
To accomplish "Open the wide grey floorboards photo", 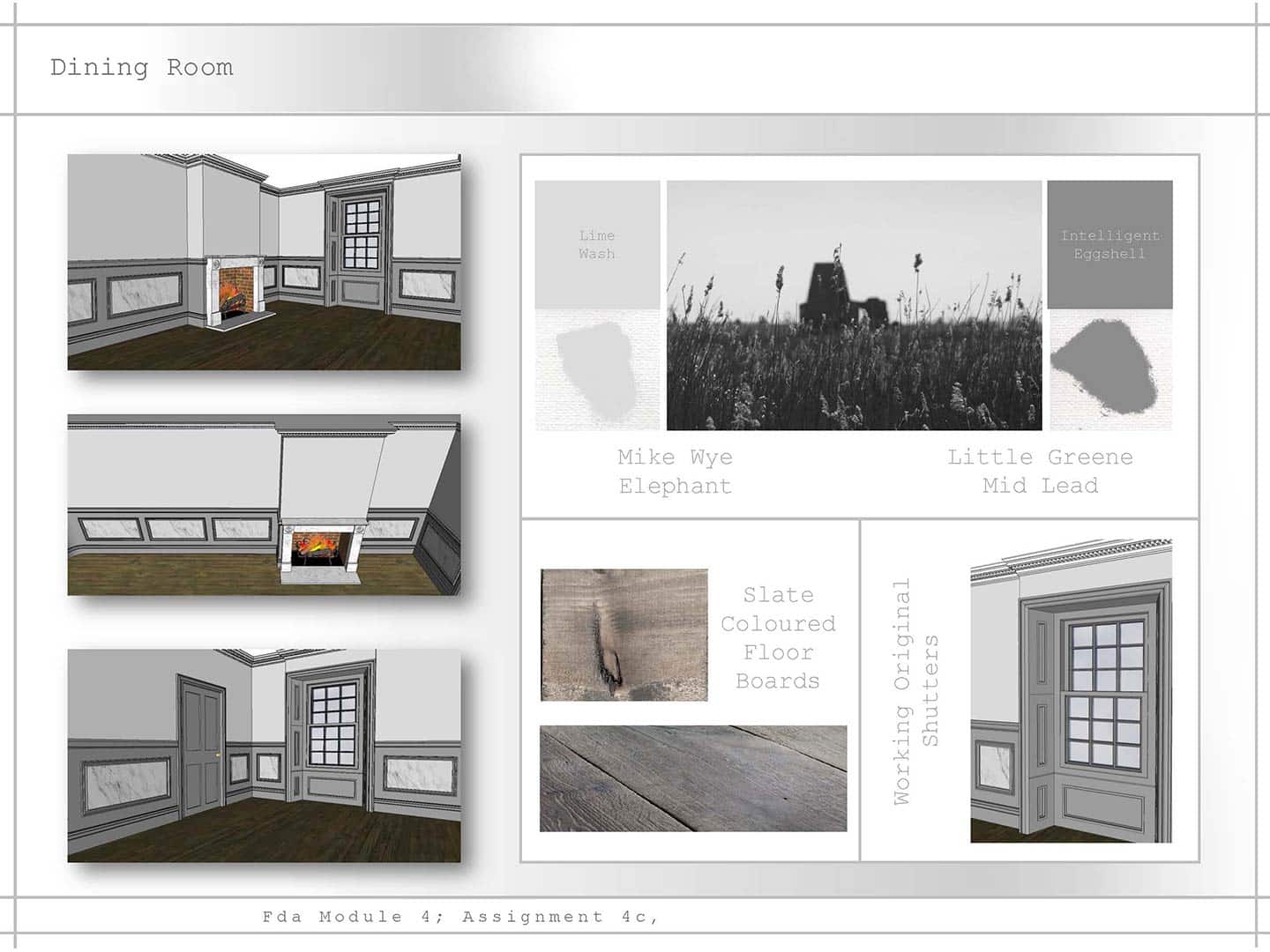I will pyautogui.click(x=692, y=778).
